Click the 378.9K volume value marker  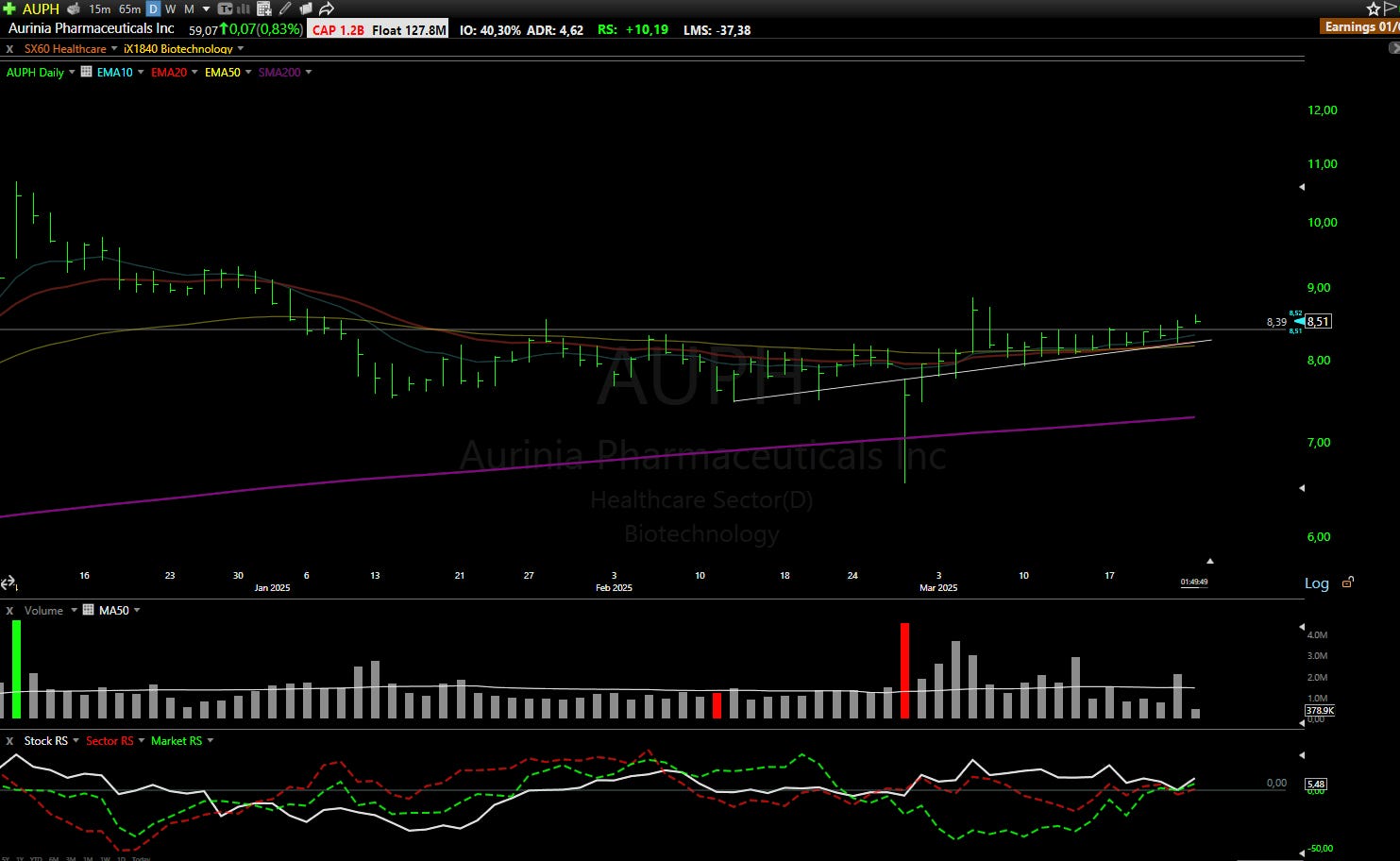tap(1320, 710)
